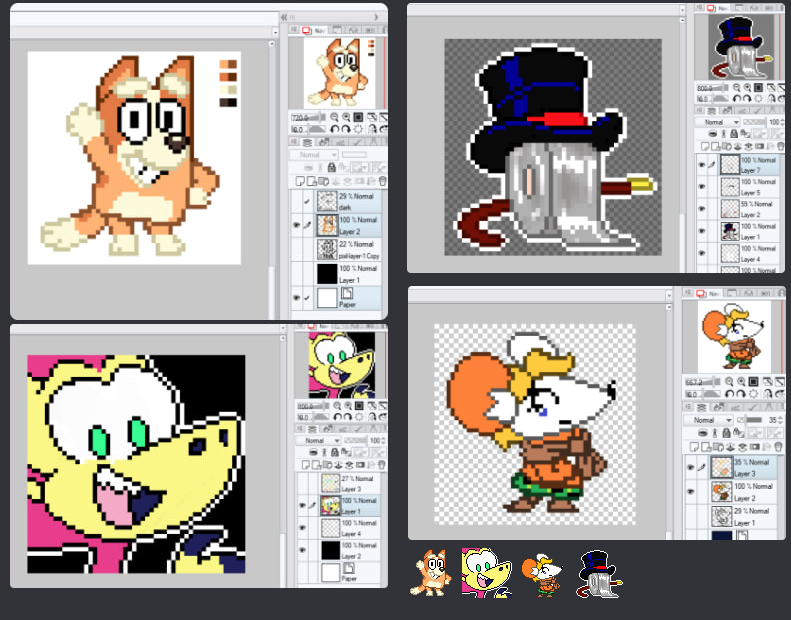Open Navigator tab in orange dog window
This screenshot has width=791, height=620.
coord(313,30)
